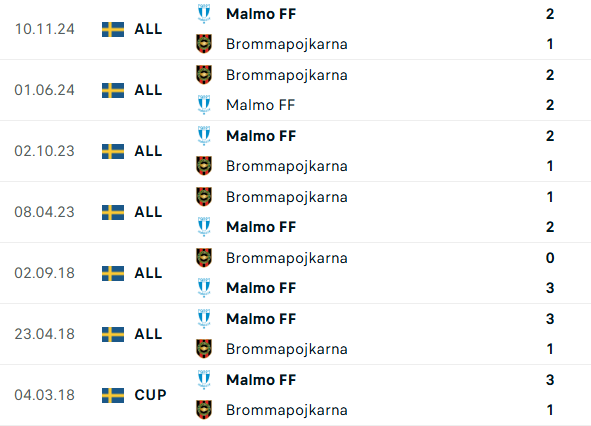
Task: Click Malmo FF score 3 in 23.04.18 match
Action: (550, 319)
